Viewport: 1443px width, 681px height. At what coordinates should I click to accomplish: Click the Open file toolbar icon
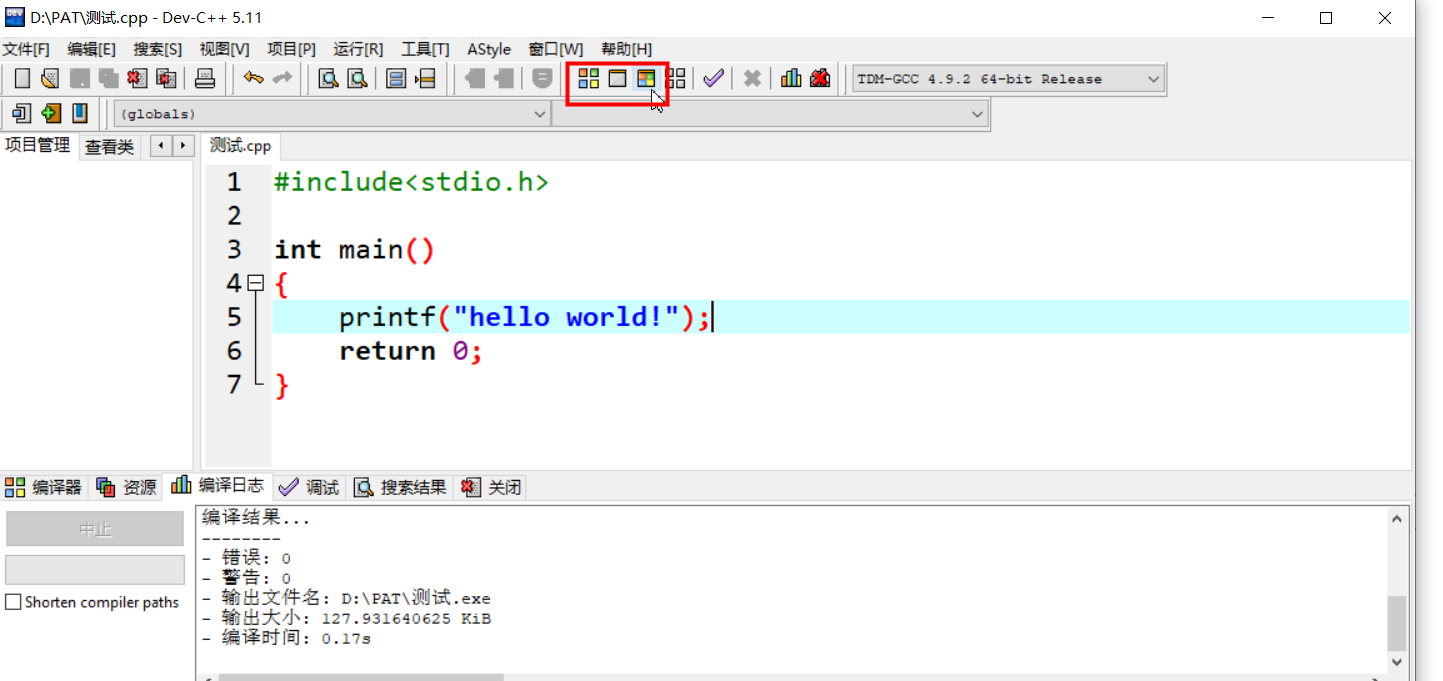pyautogui.click(x=50, y=78)
